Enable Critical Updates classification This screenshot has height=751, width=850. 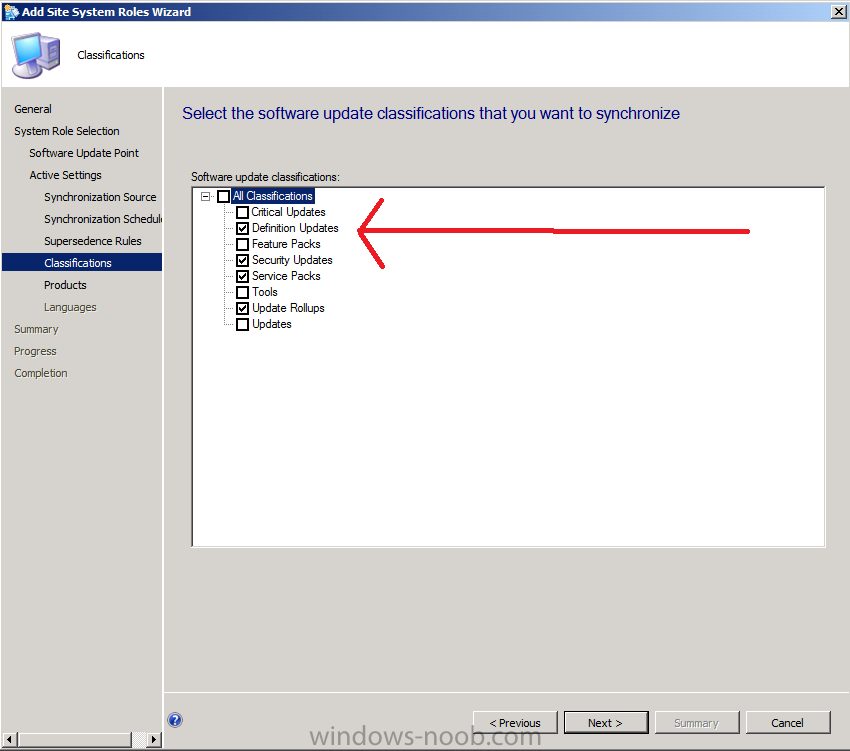[242, 213]
